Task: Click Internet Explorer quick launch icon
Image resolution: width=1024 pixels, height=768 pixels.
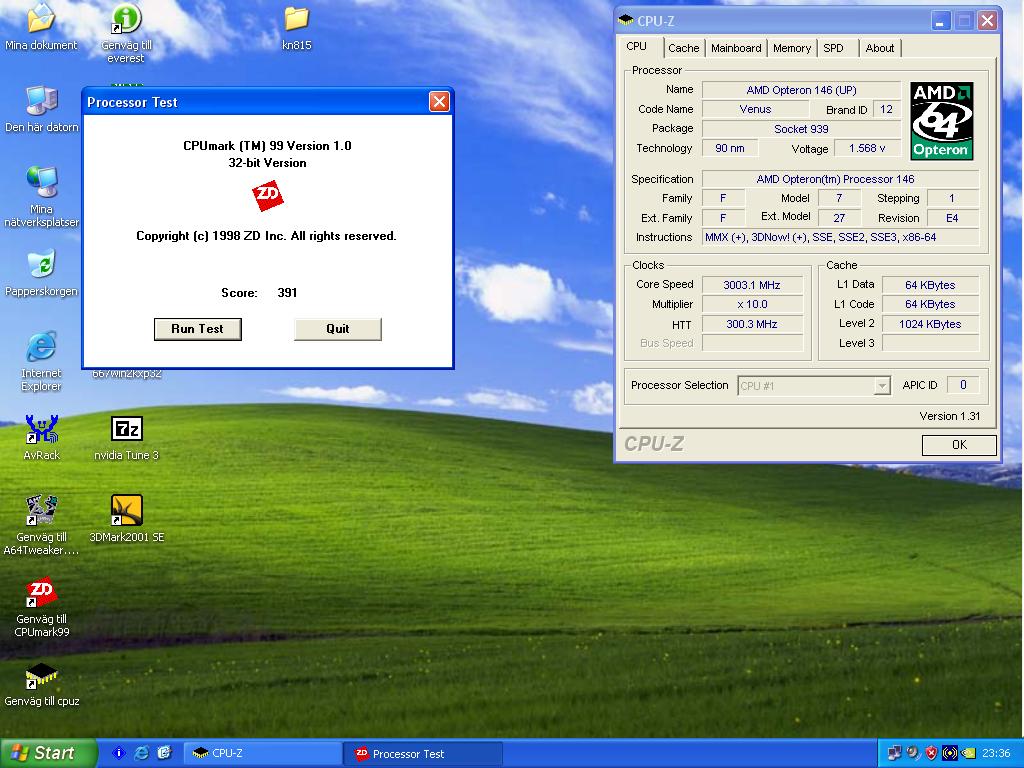Action: click(x=141, y=753)
